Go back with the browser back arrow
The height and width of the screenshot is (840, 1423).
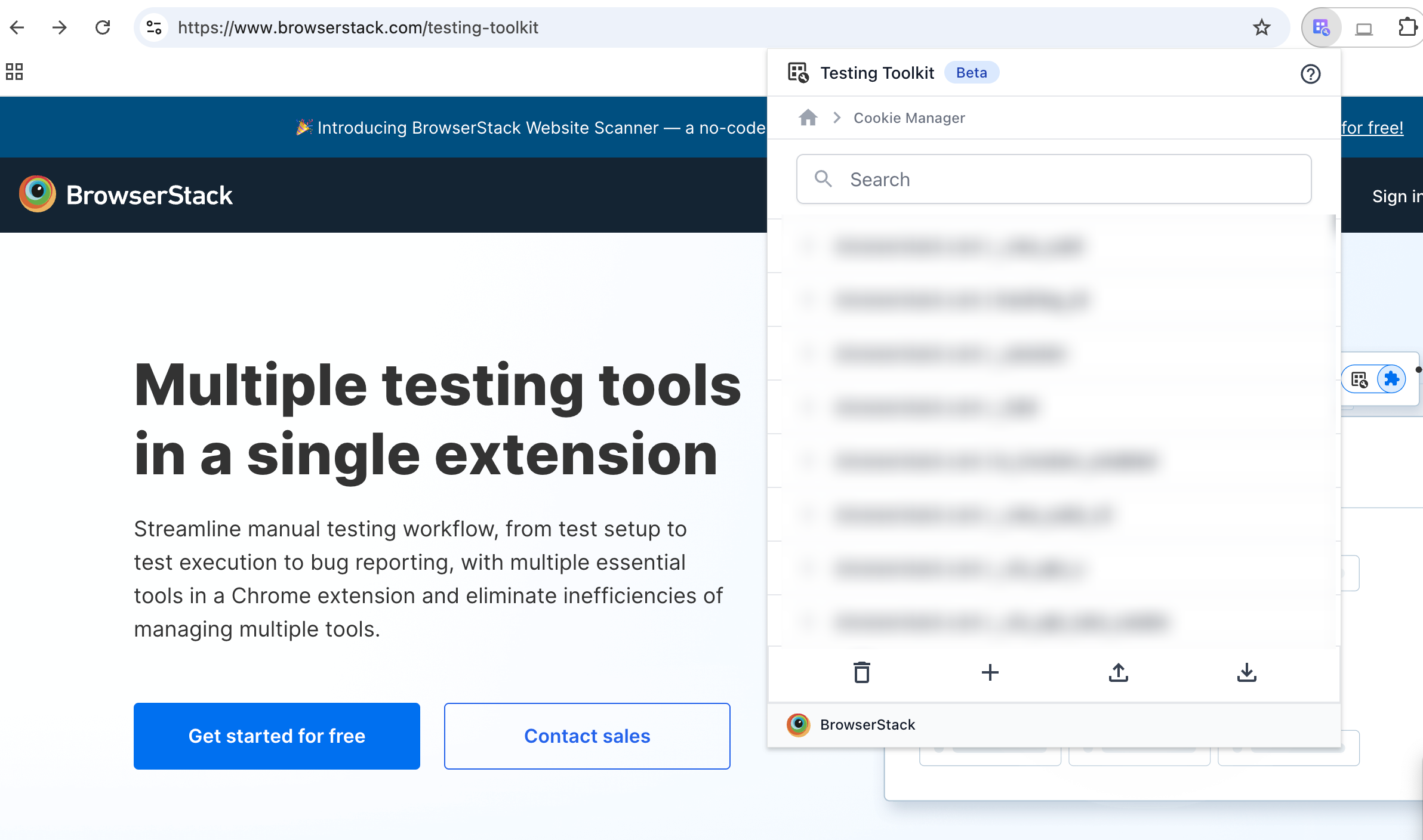[x=17, y=27]
